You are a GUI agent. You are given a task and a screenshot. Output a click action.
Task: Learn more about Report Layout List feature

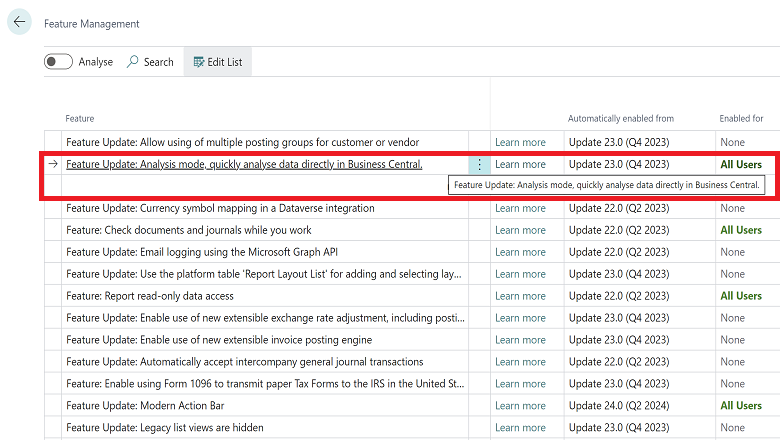coord(520,274)
